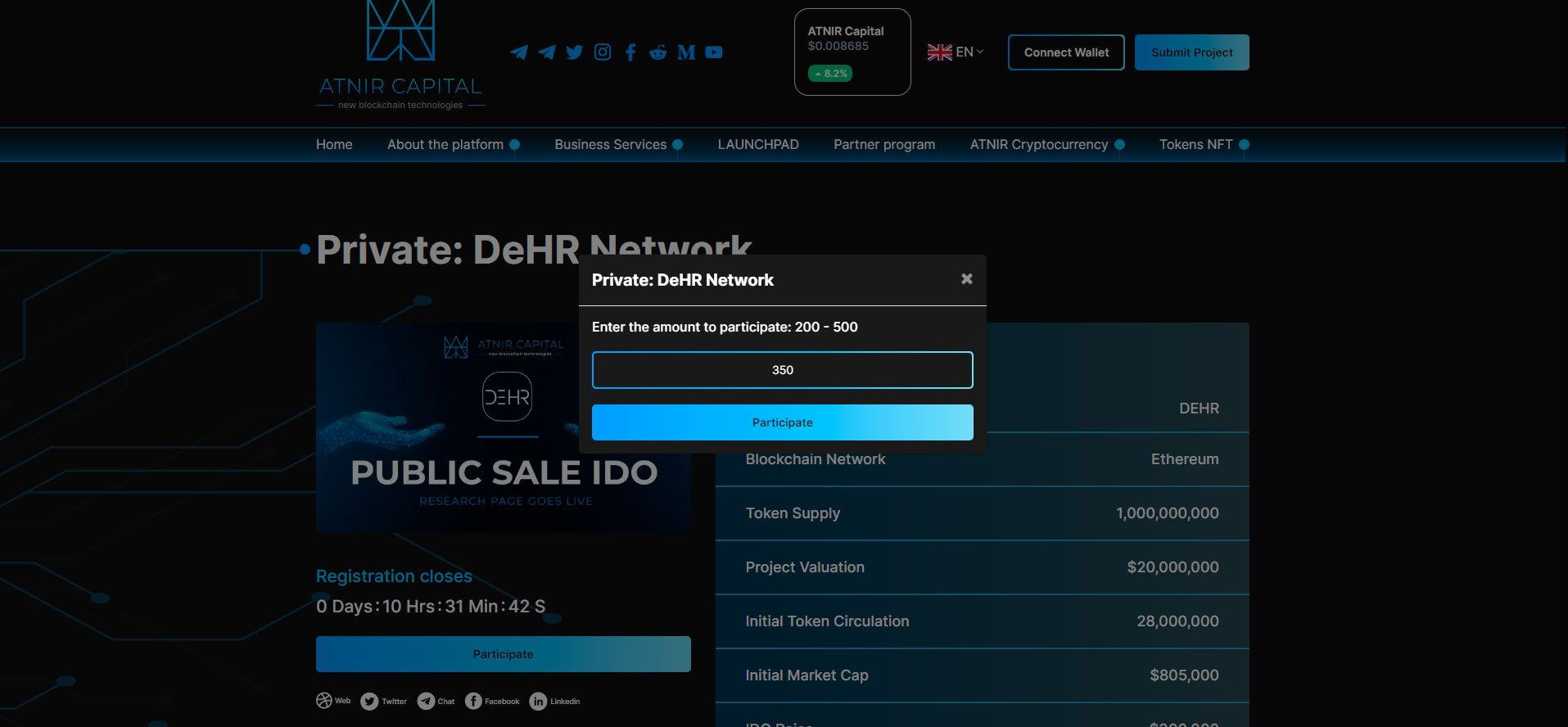Close the Private: DeHR Network dialog
Image resolution: width=1568 pixels, height=727 pixels.
point(967,279)
